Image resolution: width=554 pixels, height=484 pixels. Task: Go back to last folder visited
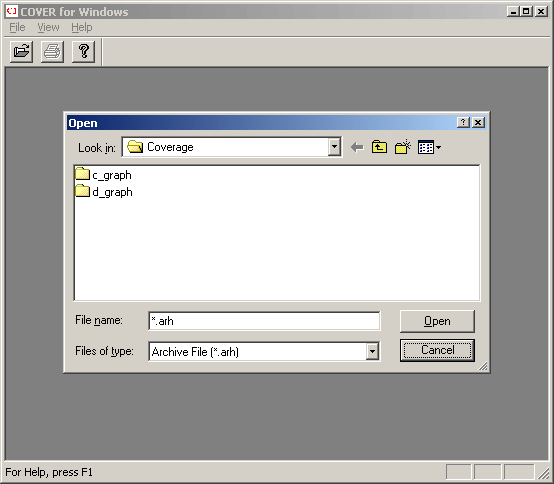pos(357,147)
